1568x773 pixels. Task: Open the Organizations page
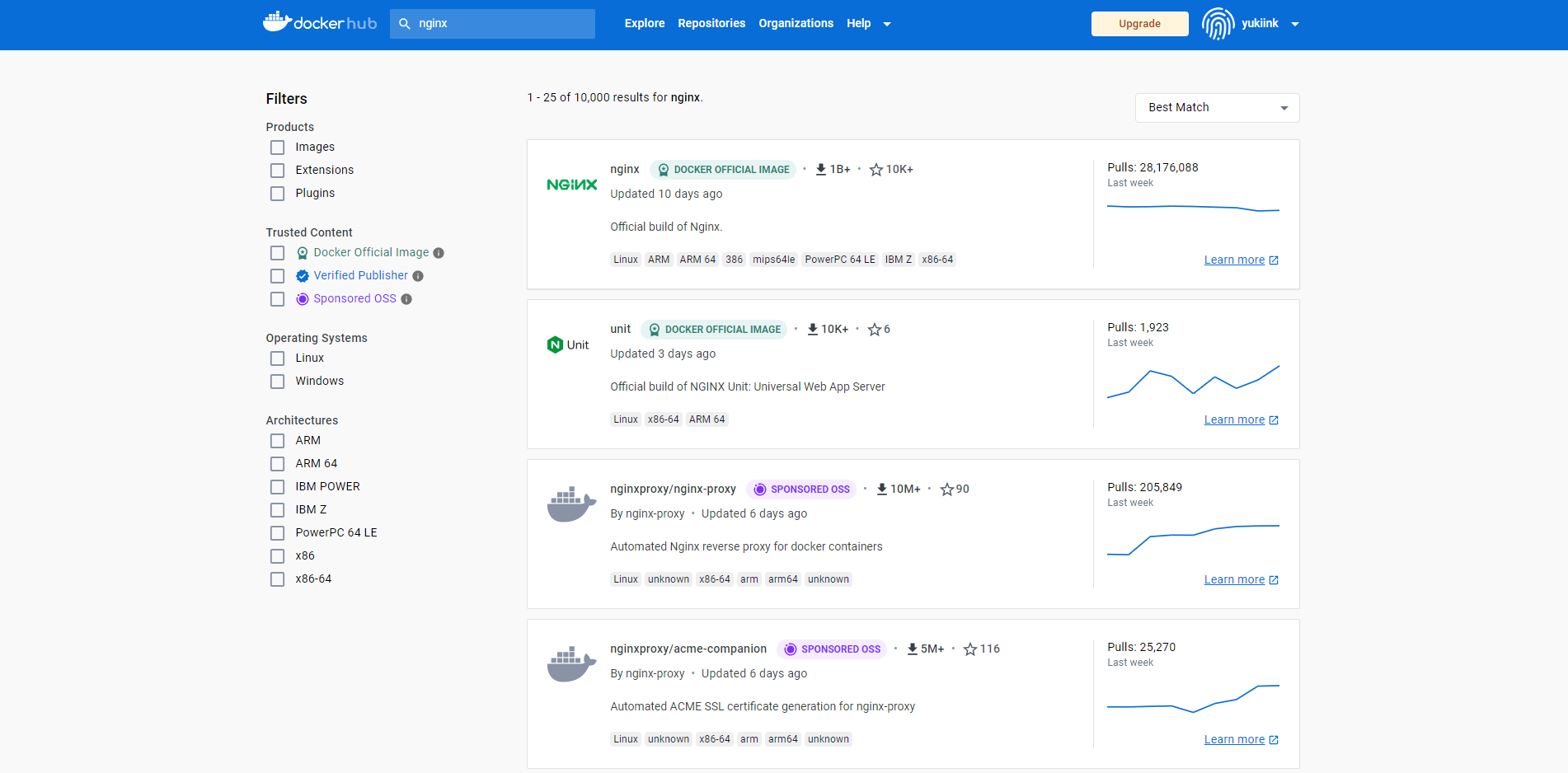[796, 23]
